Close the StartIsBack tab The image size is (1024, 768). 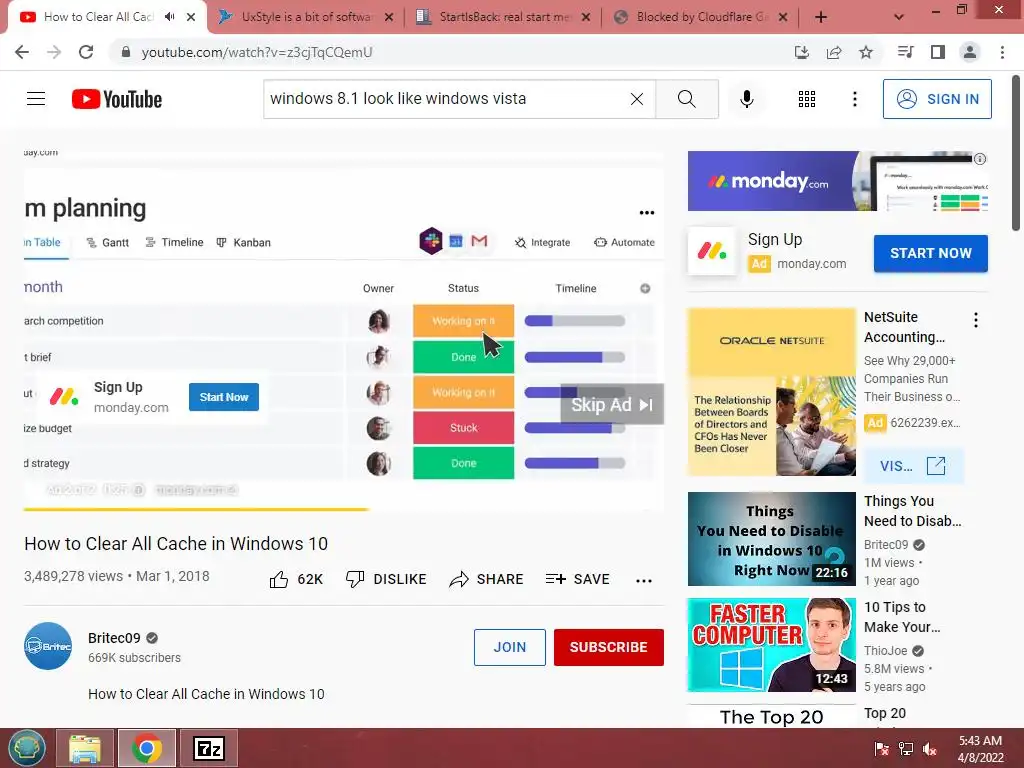586,17
